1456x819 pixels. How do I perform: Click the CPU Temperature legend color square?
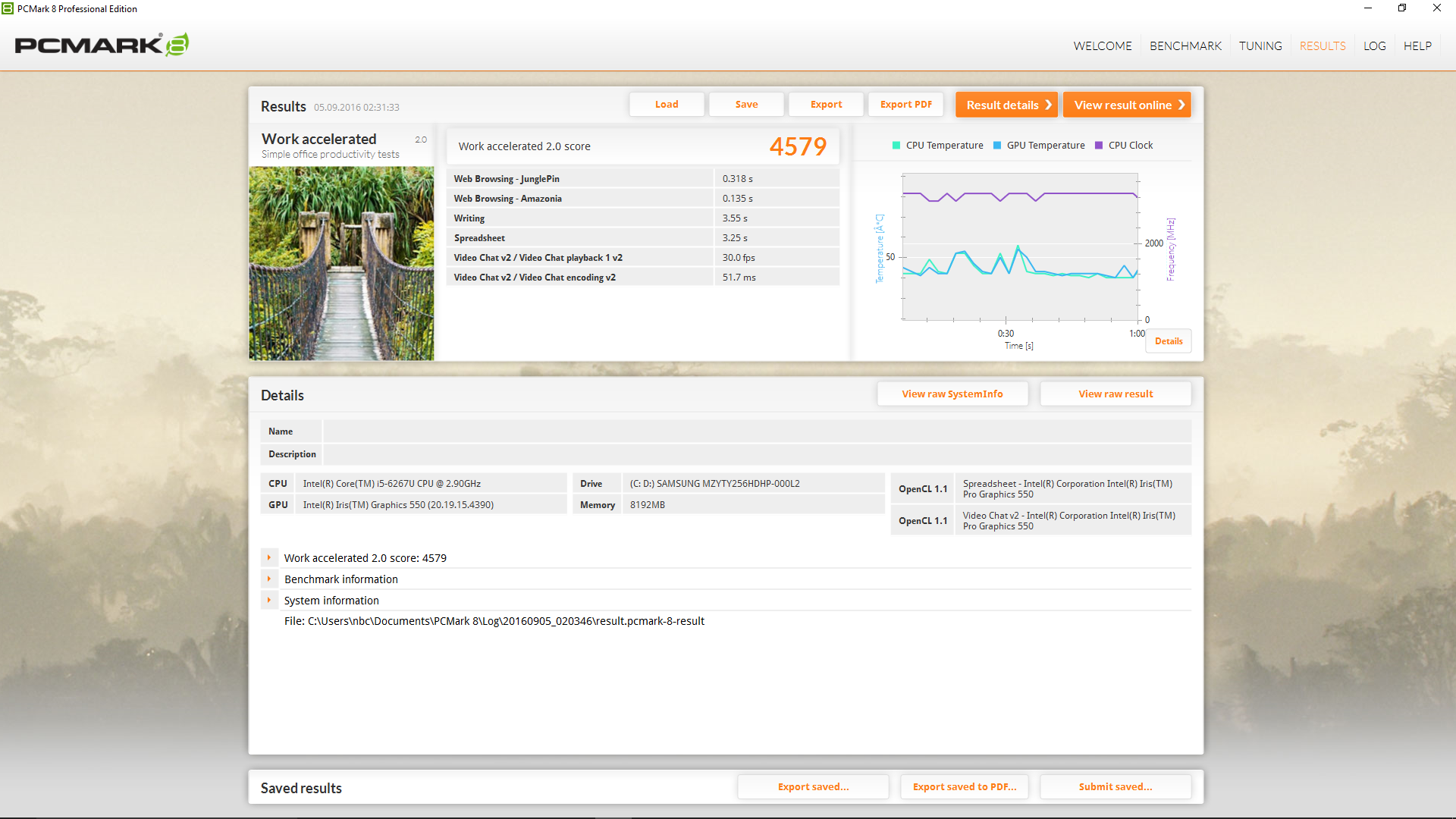pyautogui.click(x=896, y=146)
